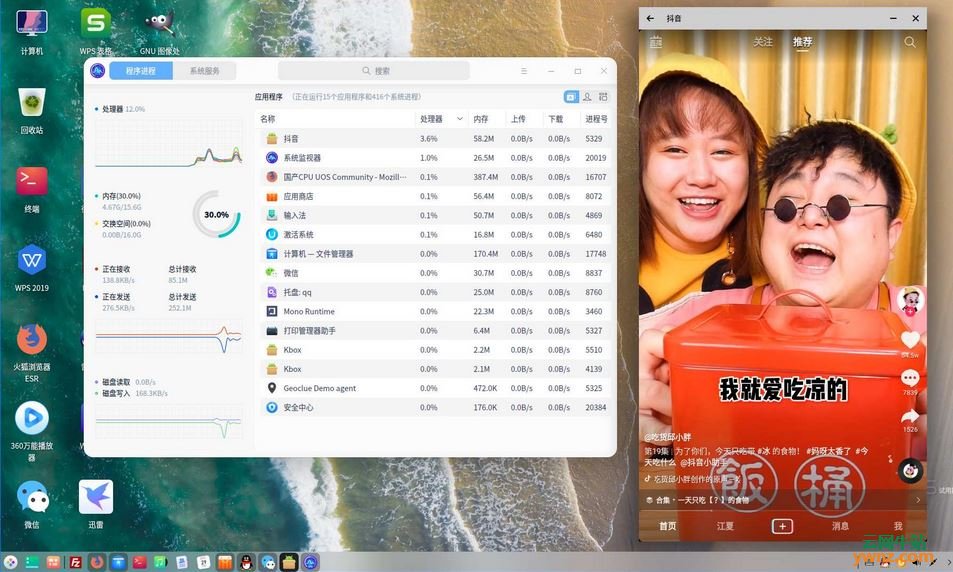953x572 pixels.
Task: Select the 输入法 process row
Action: pyautogui.click(x=435, y=215)
